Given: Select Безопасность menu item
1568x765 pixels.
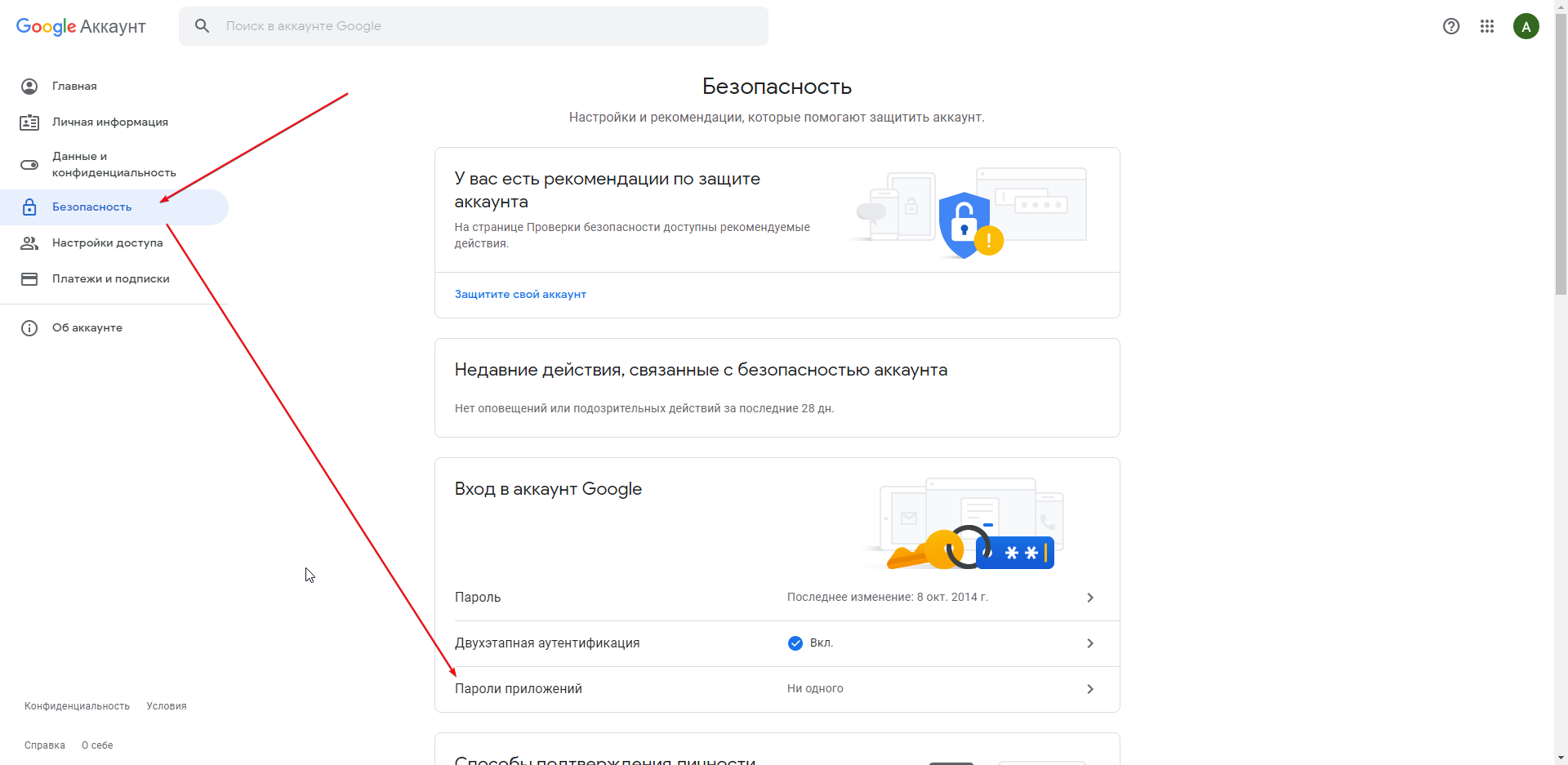Looking at the screenshot, I should (114, 207).
